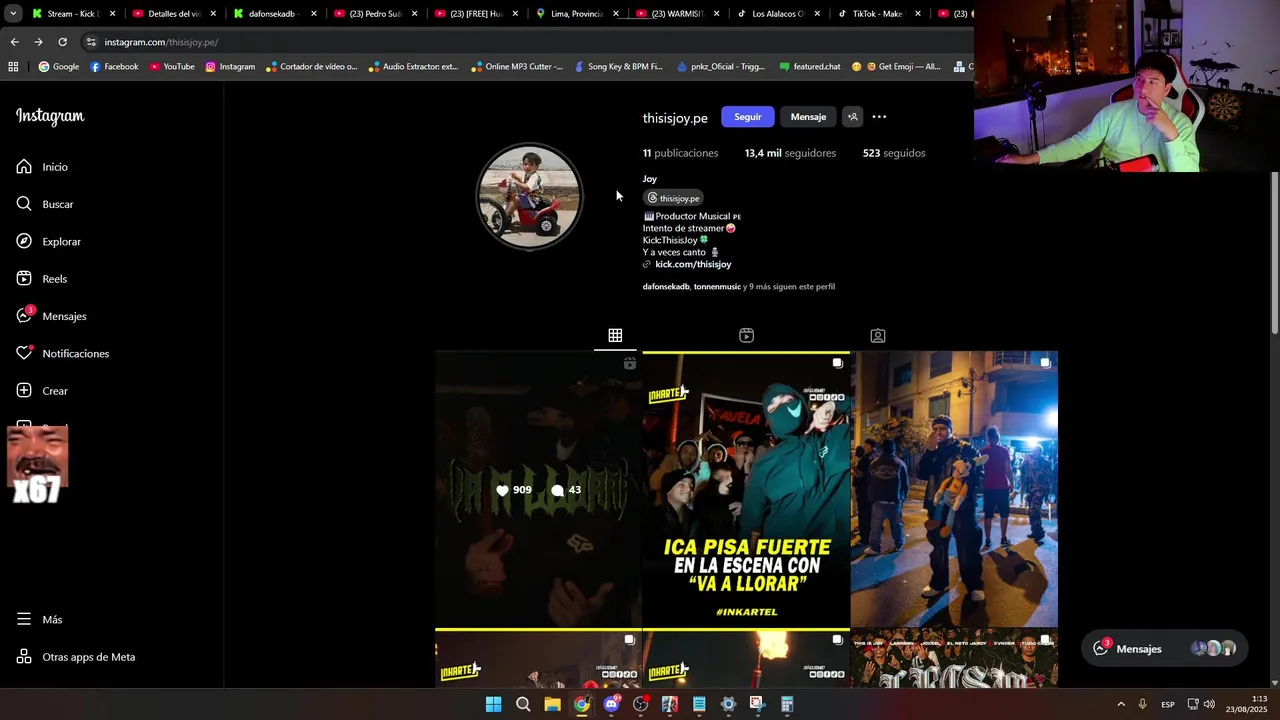Switch to the tagged photos tab

pos(877,336)
